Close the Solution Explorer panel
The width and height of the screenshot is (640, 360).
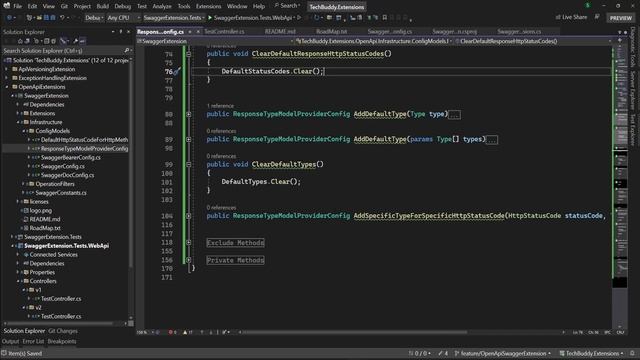coord(129,31)
